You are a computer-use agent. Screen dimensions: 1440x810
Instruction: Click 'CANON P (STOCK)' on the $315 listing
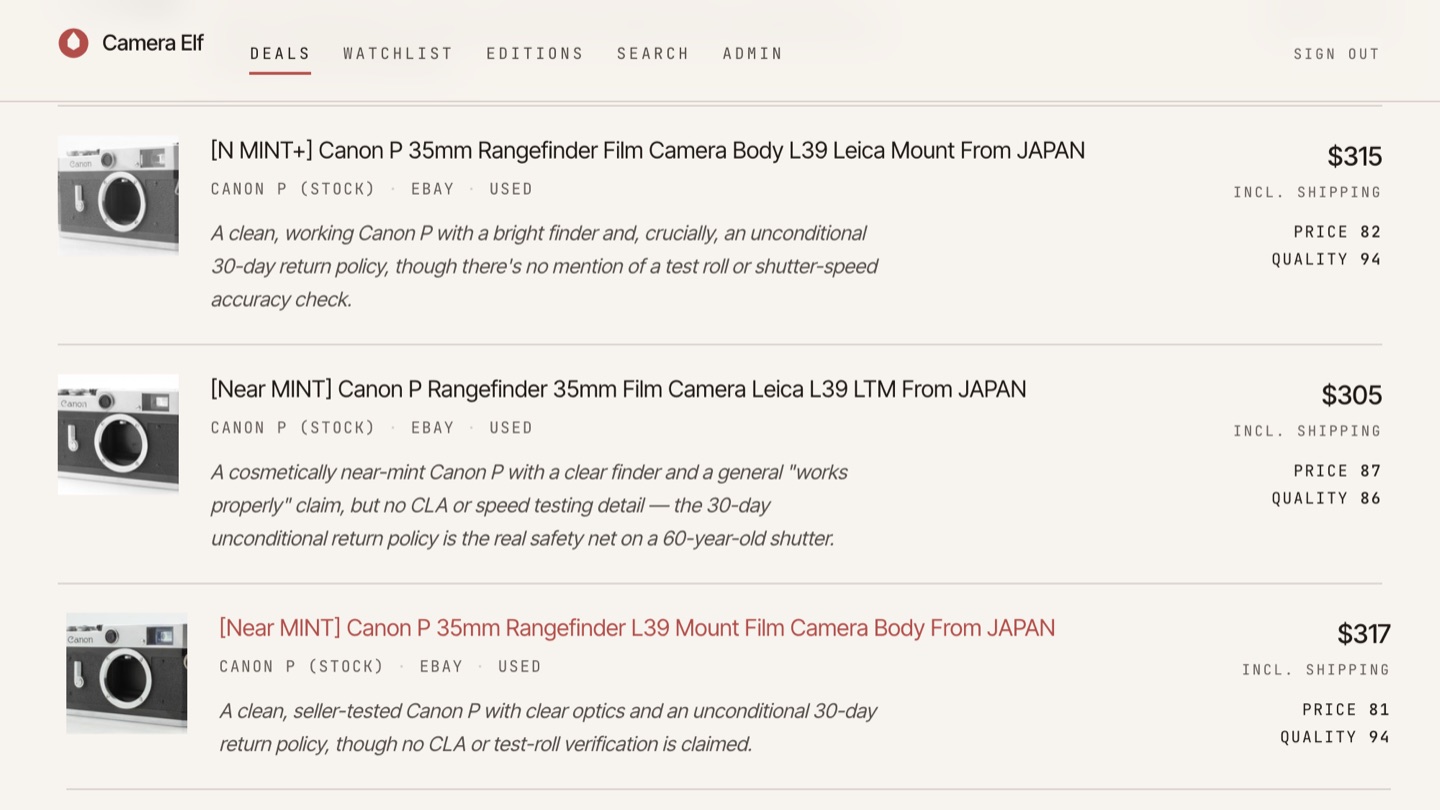[293, 189]
